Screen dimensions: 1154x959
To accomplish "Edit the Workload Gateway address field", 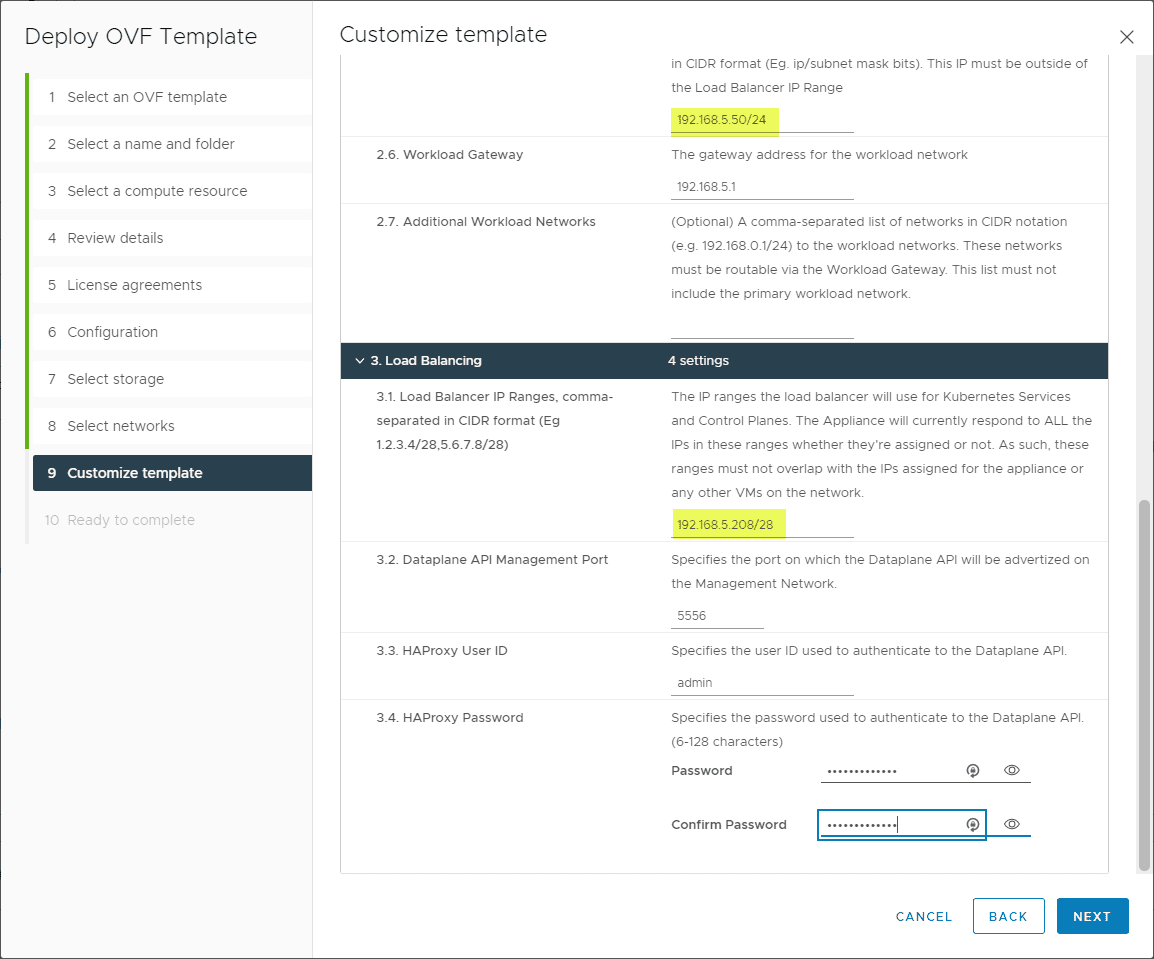I will [760, 186].
